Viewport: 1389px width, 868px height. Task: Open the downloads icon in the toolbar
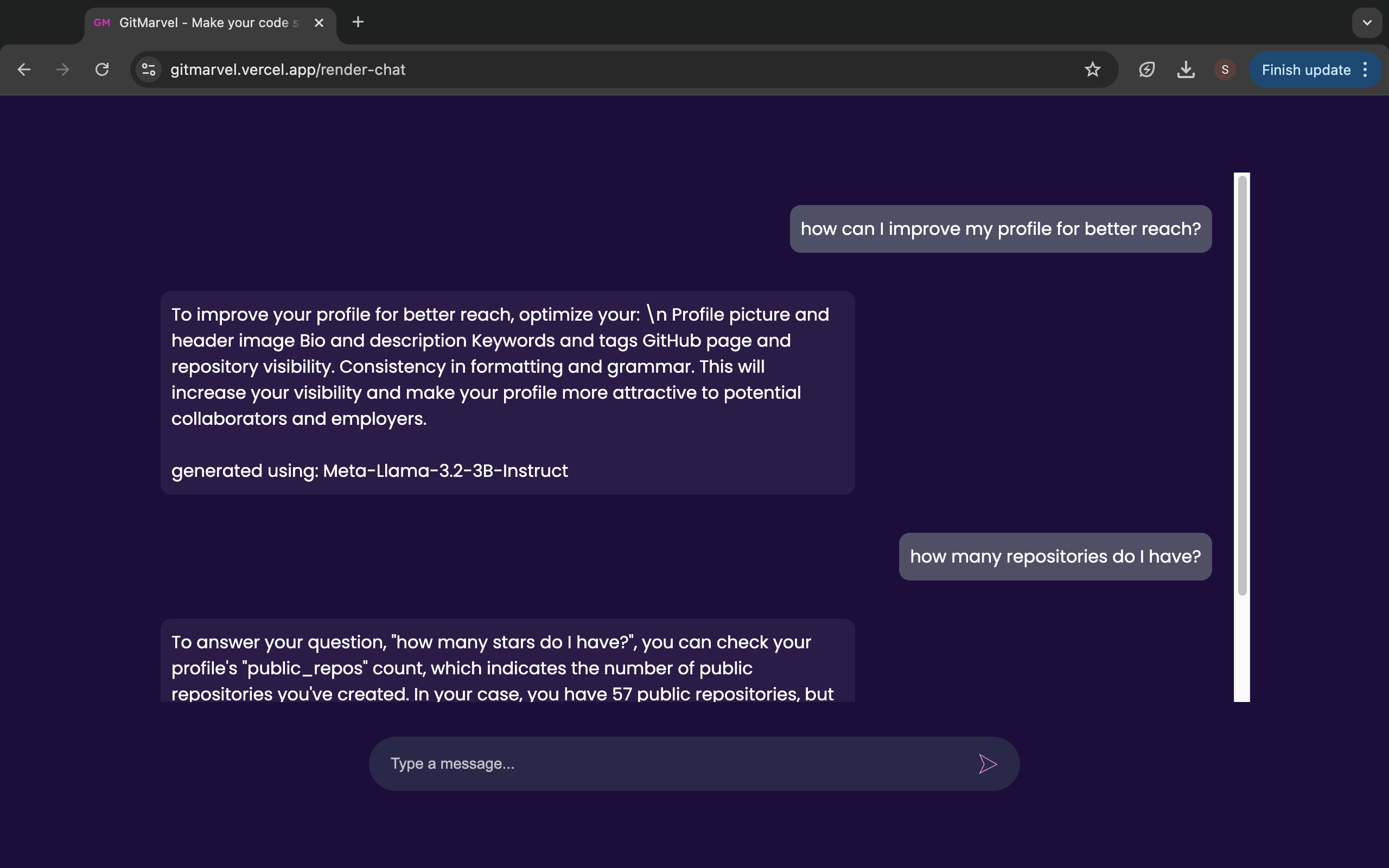point(1186,69)
